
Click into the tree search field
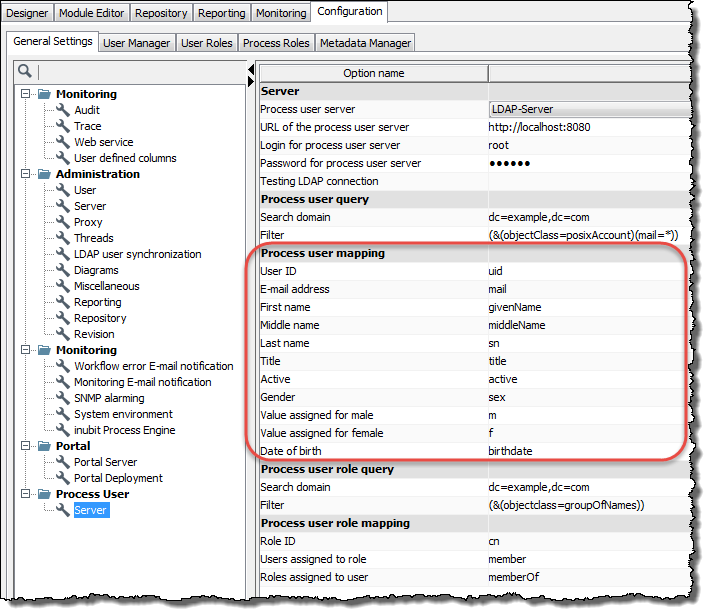click(141, 72)
